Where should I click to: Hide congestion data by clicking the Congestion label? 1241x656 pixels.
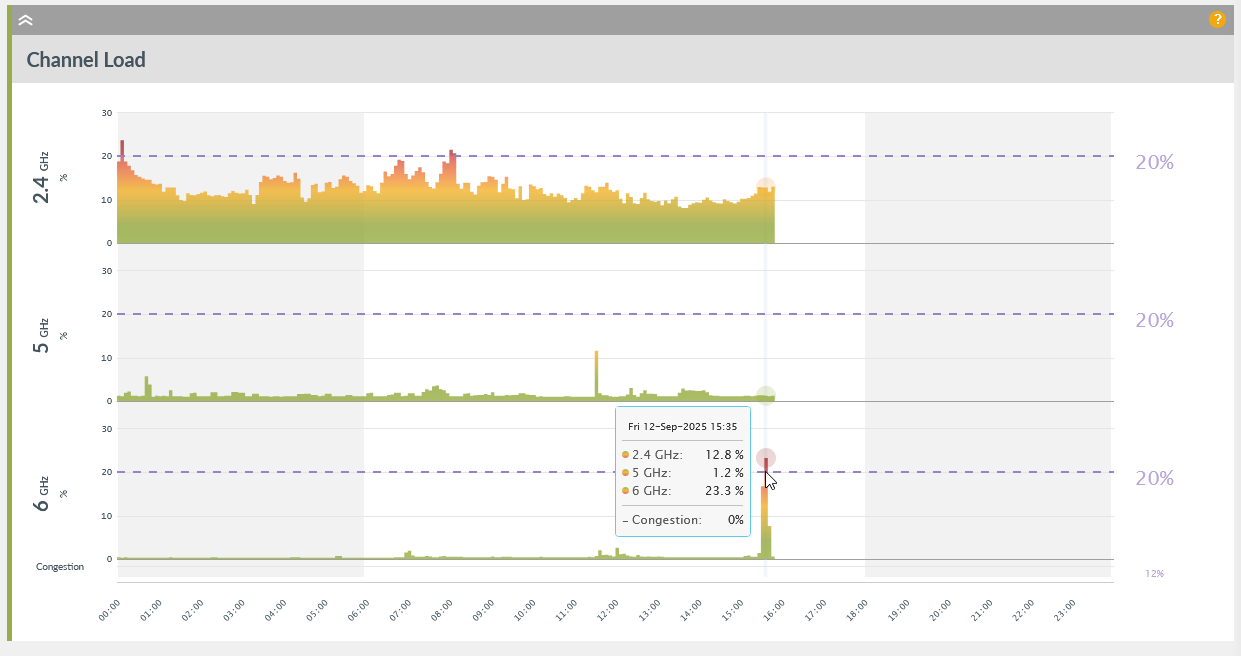click(60, 566)
